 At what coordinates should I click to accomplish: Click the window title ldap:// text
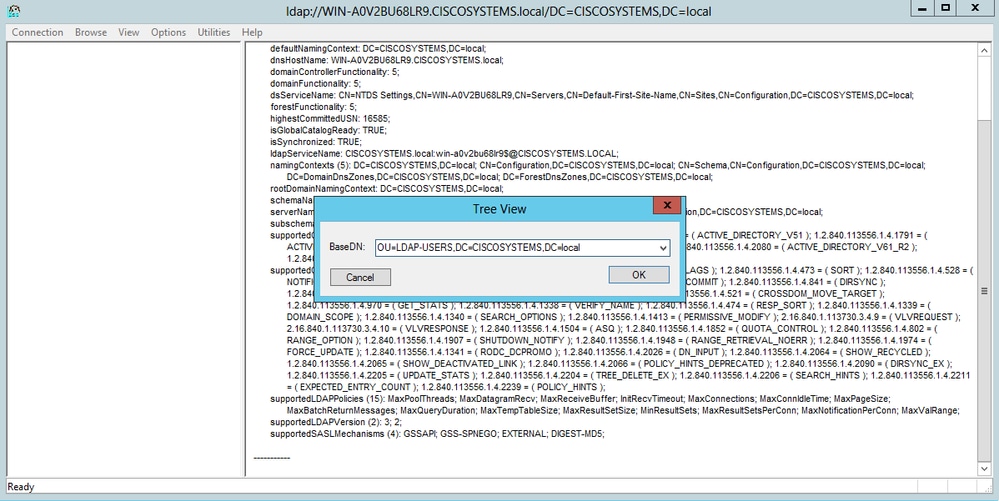click(499, 11)
